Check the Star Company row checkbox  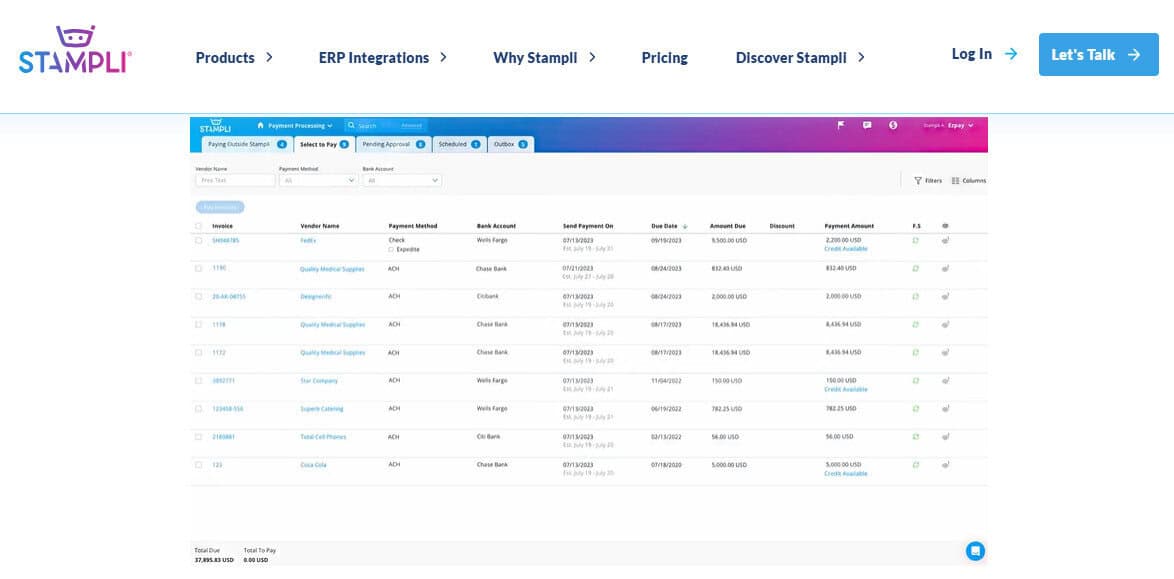[198, 381]
